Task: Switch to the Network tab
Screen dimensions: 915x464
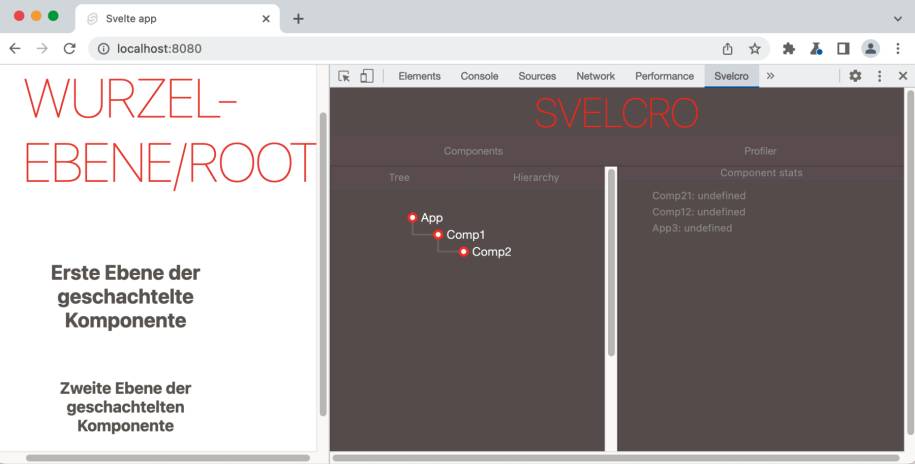Action: [595, 76]
